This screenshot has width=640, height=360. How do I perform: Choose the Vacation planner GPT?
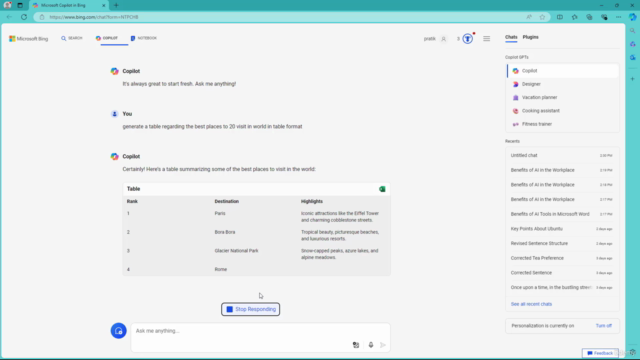pyautogui.click(x=563, y=98)
